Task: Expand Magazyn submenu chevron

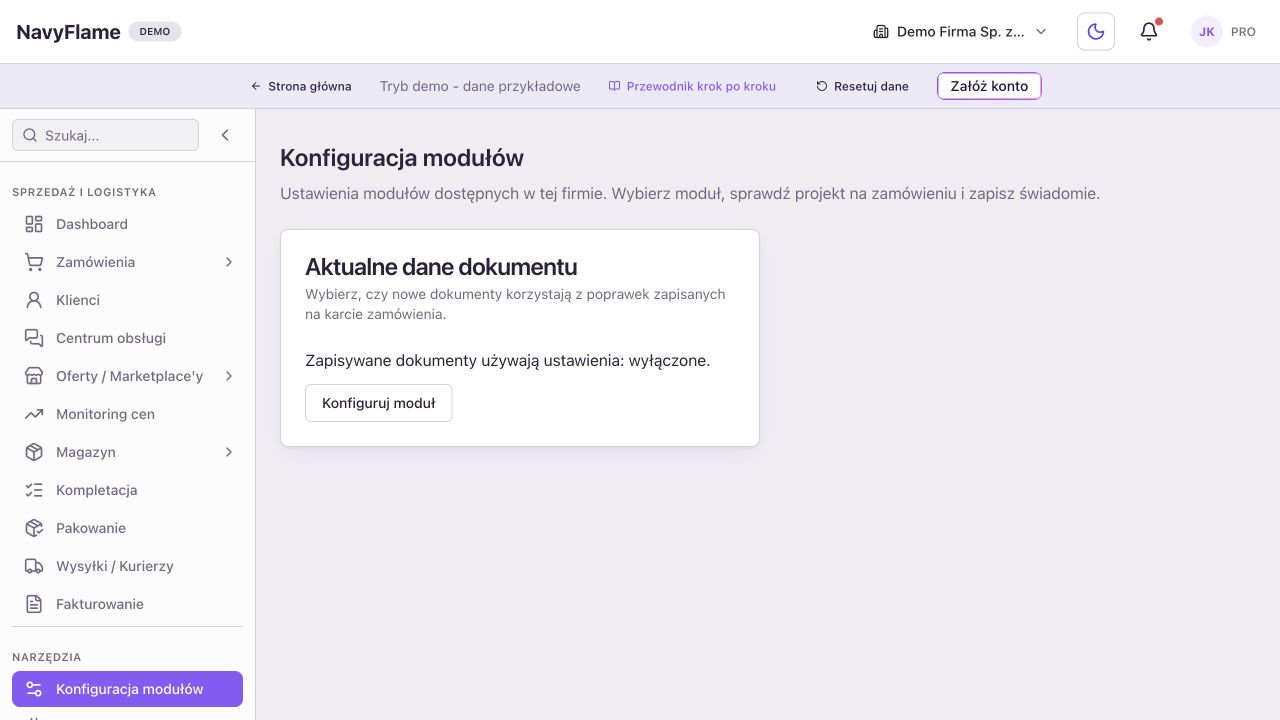Action: [229, 452]
